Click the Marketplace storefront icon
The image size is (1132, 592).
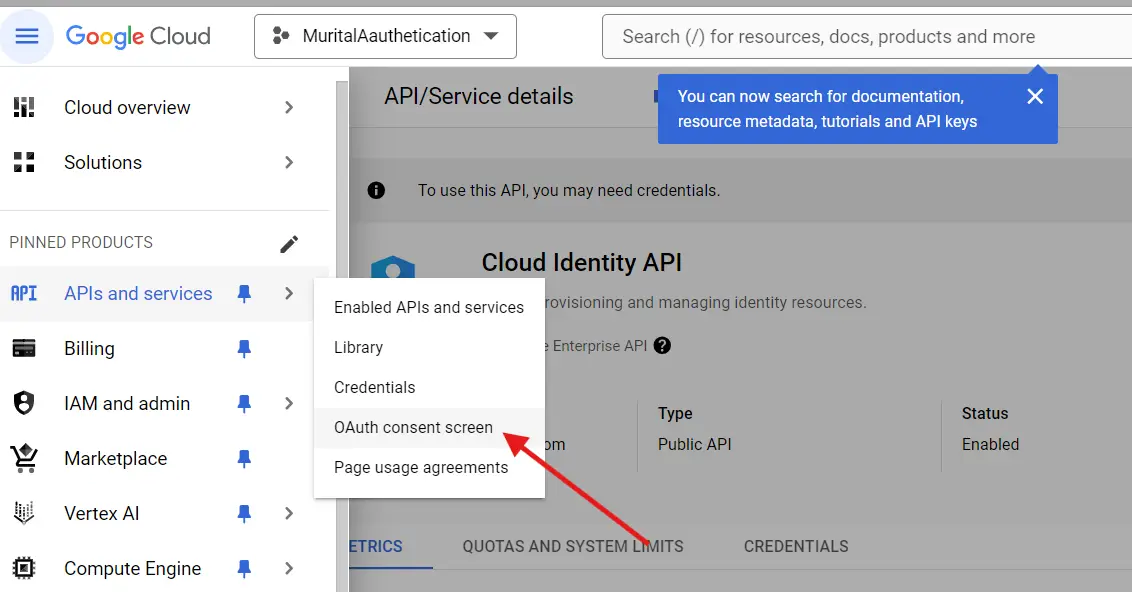coord(26,458)
